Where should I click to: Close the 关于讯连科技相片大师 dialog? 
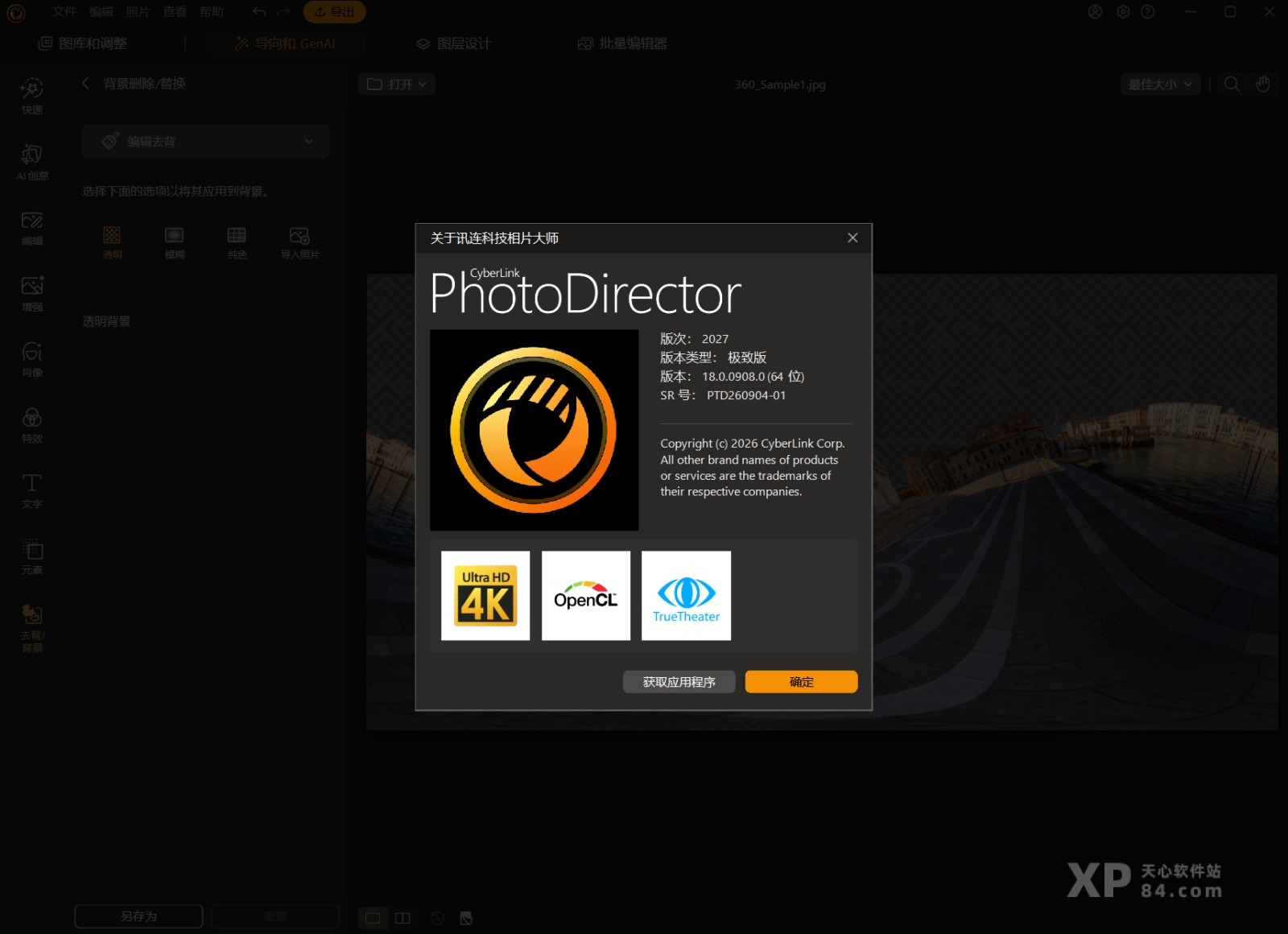852,238
